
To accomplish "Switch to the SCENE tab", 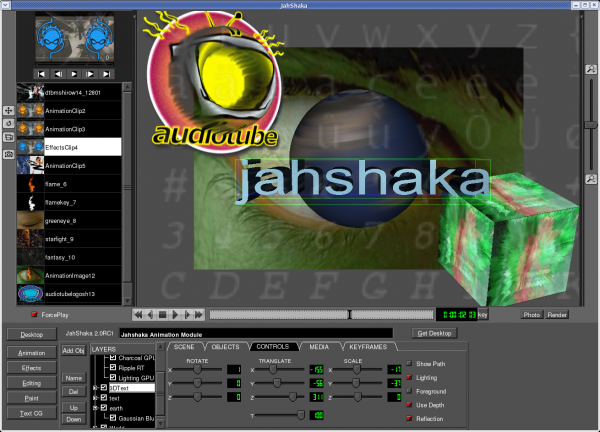I will click(184, 347).
